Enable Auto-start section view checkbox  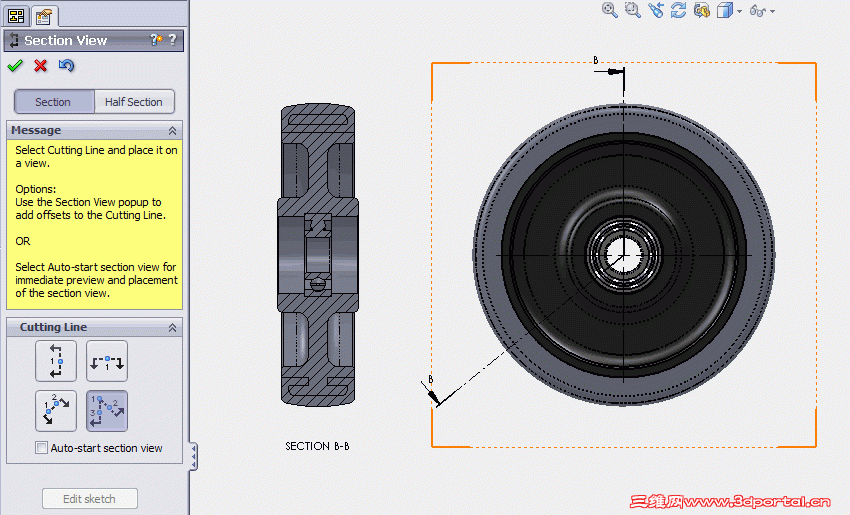coord(41,448)
